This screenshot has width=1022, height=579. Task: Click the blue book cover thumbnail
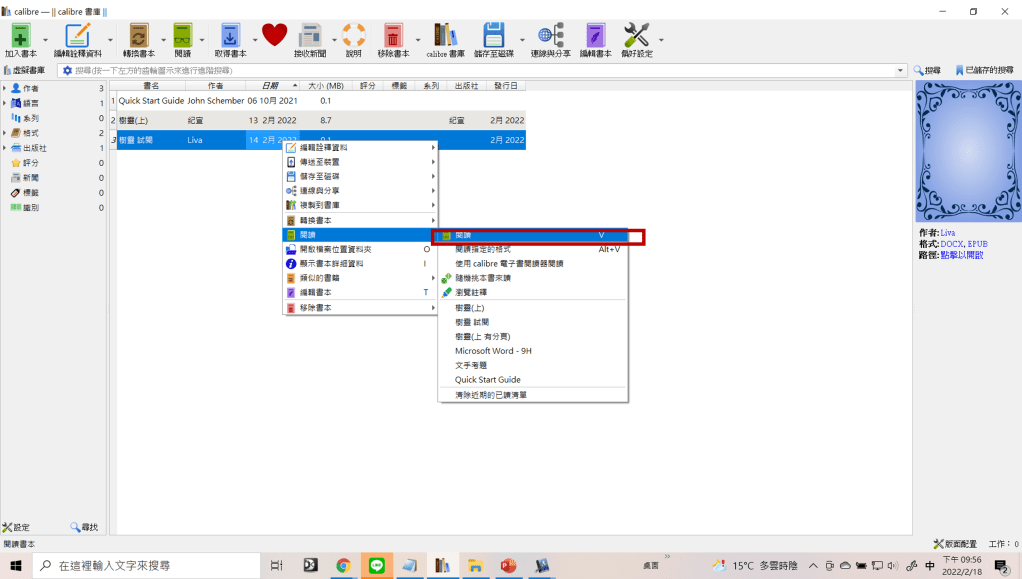tap(967, 151)
